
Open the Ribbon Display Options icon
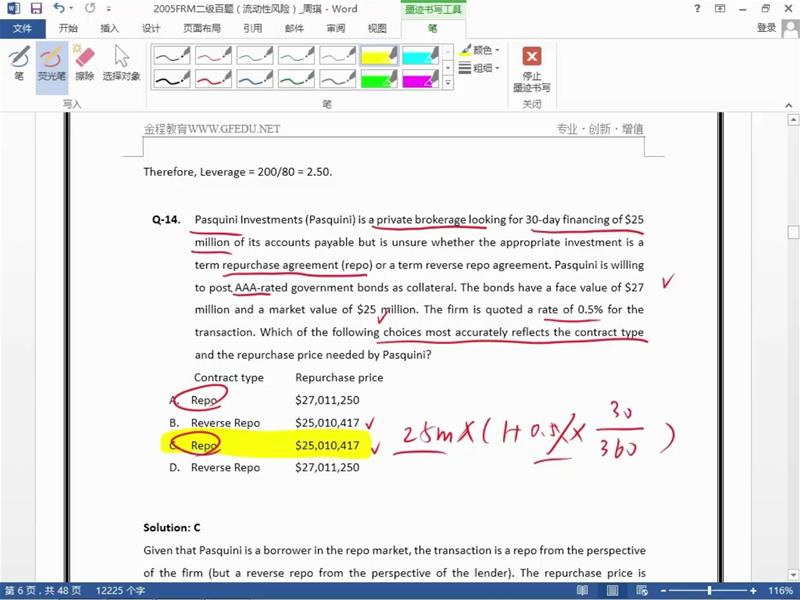pos(720,9)
